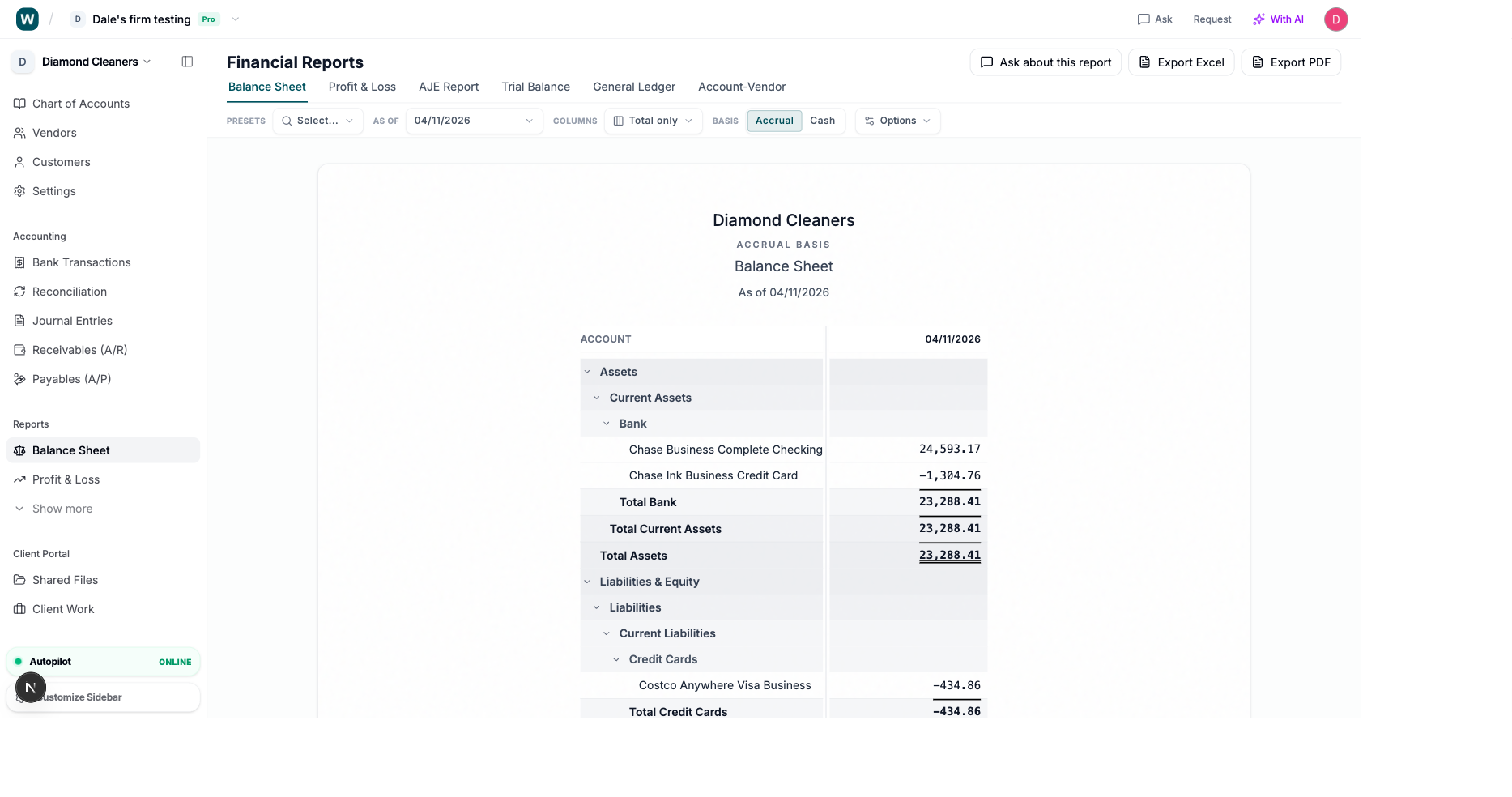The image size is (1512, 797).
Task: Open the Columns Total only dropdown
Action: pos(653,120)
